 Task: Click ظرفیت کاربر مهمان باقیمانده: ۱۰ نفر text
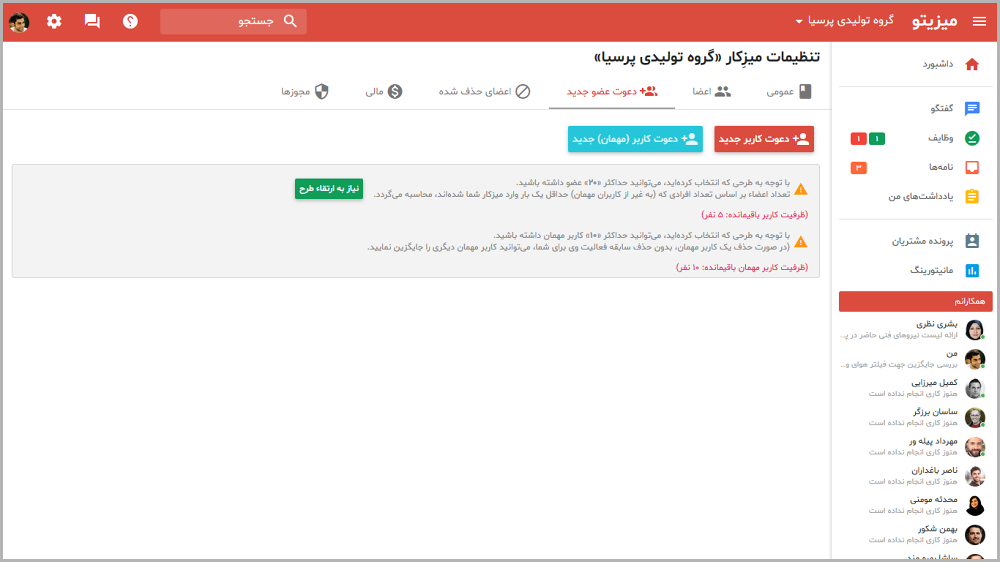(x=742, y=267)
